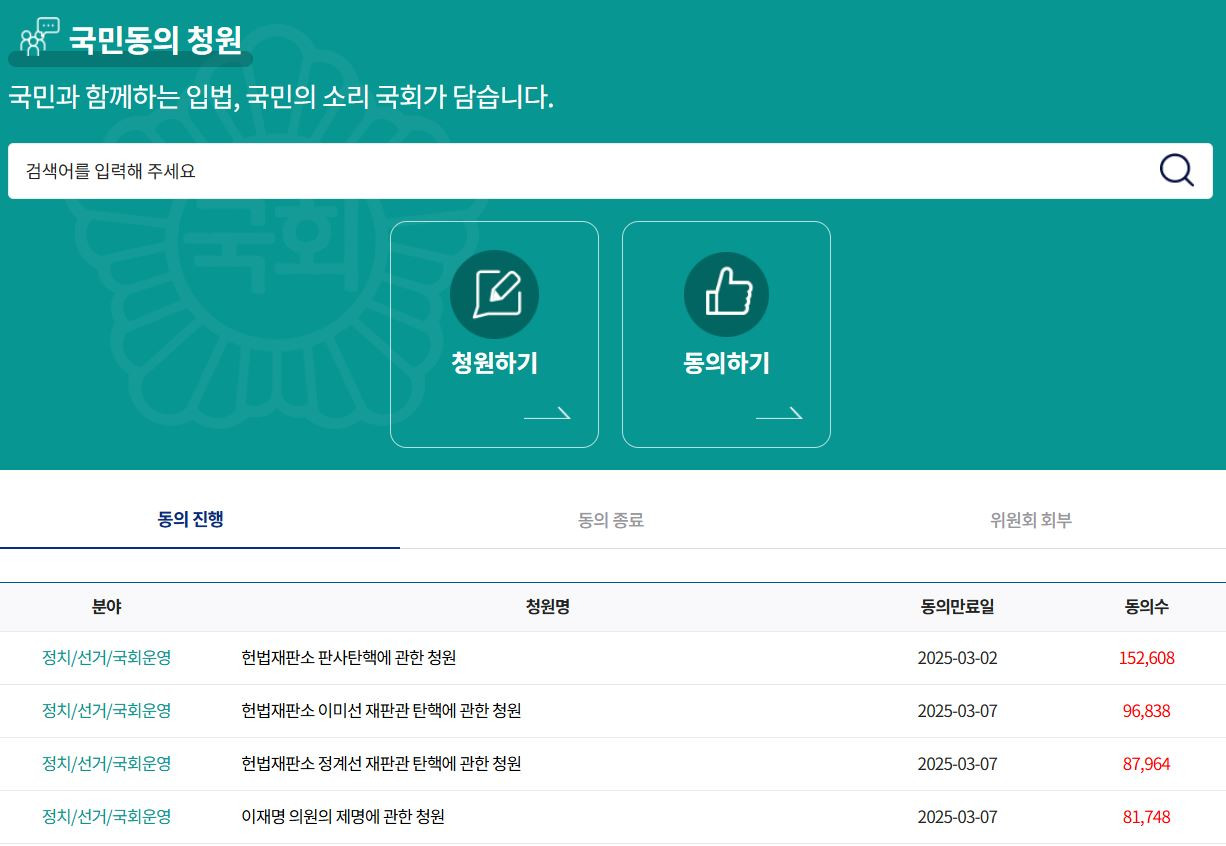Viewport: 1226px width, 846px height.
Task: Select the 위원회 회부 tab
Action: pyautogui.click(x=1030, y=520)
